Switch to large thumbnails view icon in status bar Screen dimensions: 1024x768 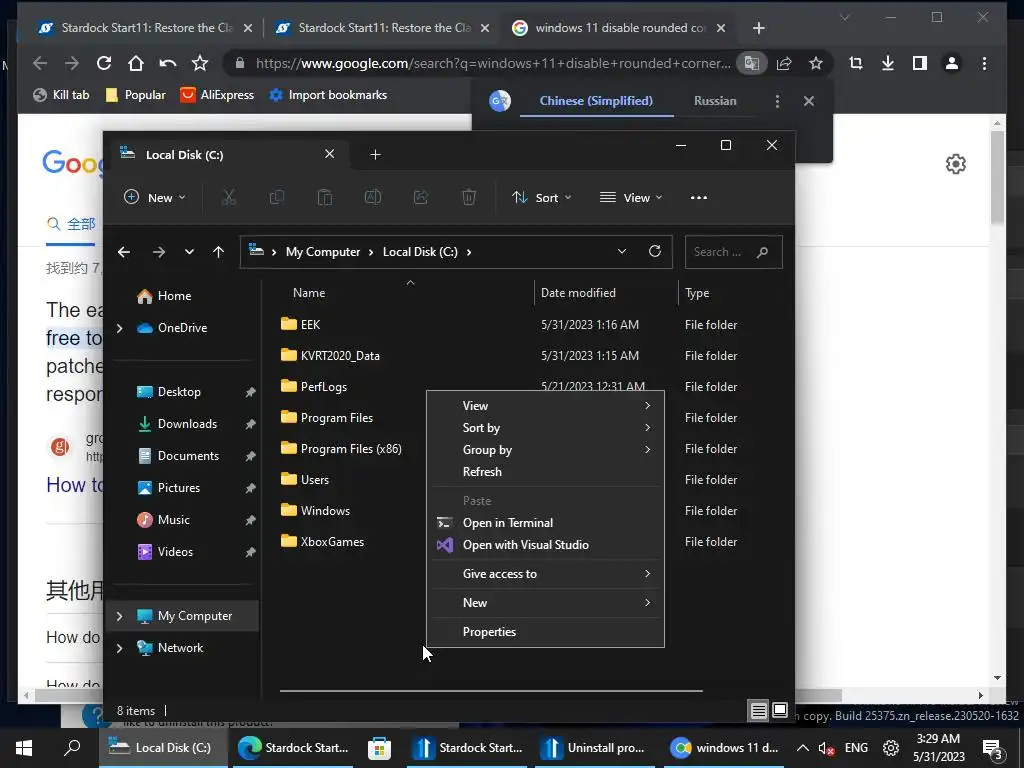pyautogui.click(x=780, y=711)
